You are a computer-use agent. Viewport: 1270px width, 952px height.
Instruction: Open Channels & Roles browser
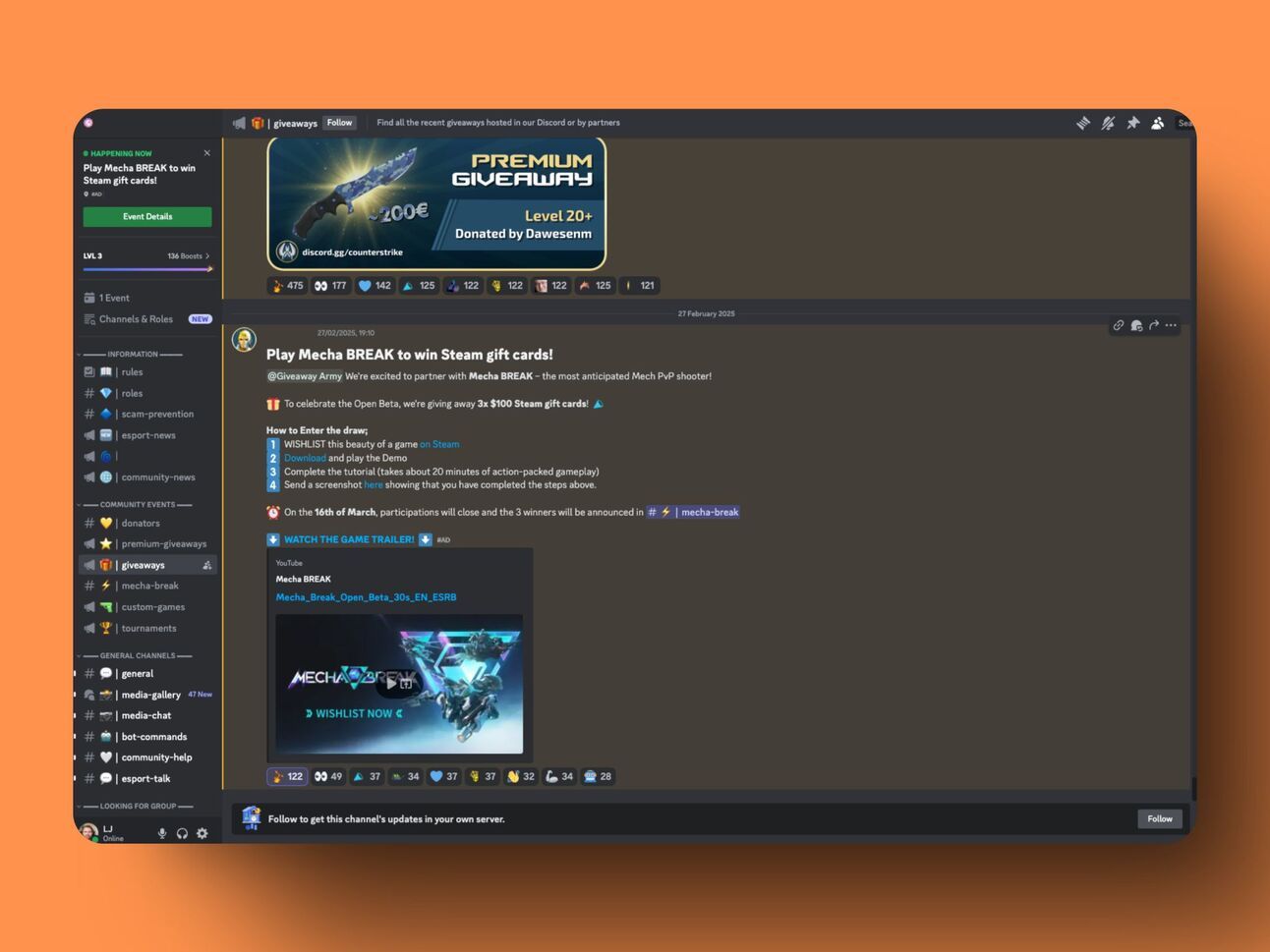tap(147, 319)
